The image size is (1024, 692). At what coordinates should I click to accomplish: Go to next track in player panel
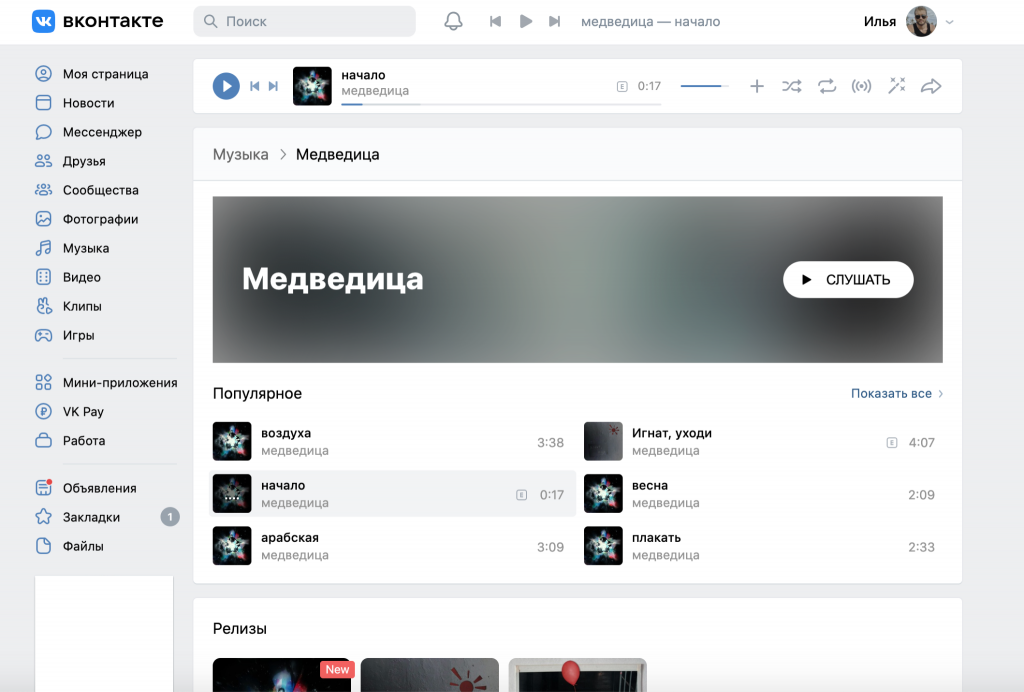point(274,86)
